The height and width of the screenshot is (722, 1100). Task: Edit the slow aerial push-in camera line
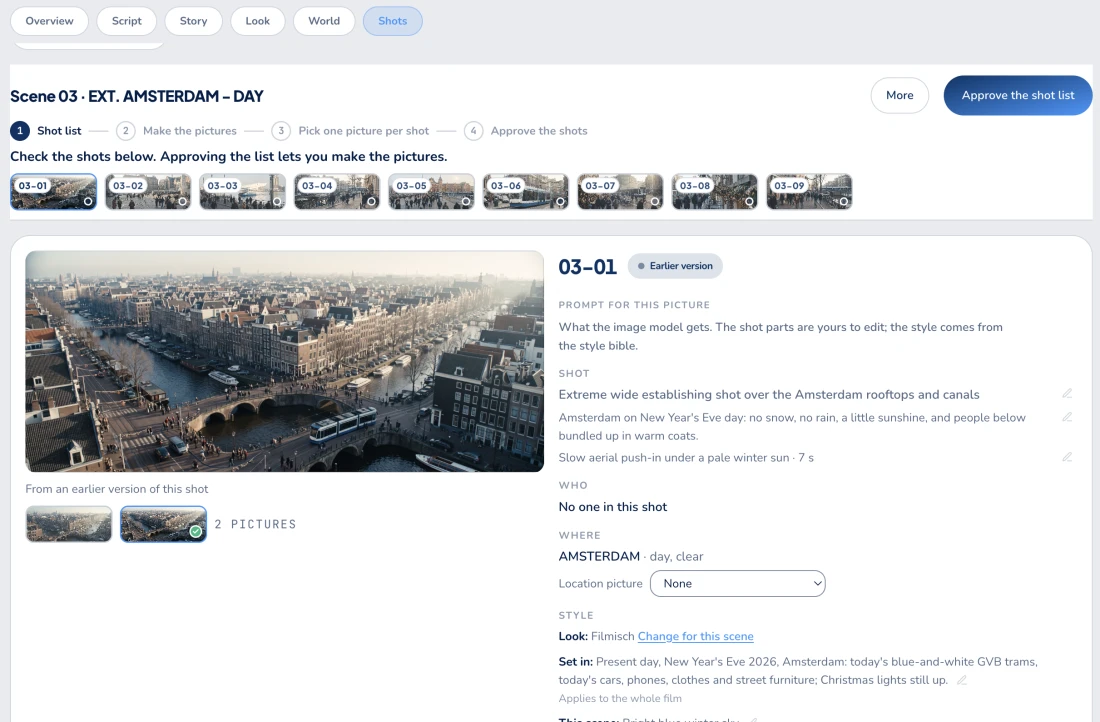(1067, 457)
